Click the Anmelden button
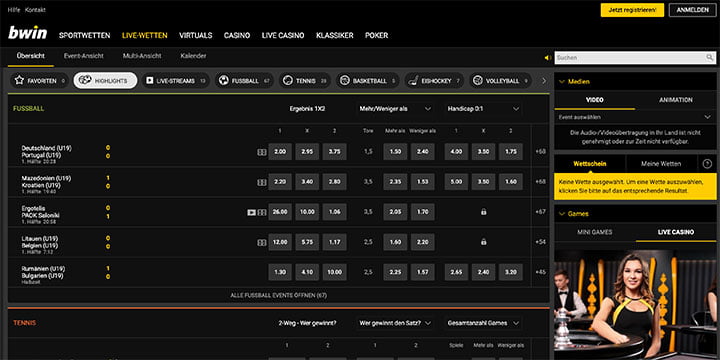Image resolution: width=720 pixels, height=360 pixels. (x=692, y=10)
